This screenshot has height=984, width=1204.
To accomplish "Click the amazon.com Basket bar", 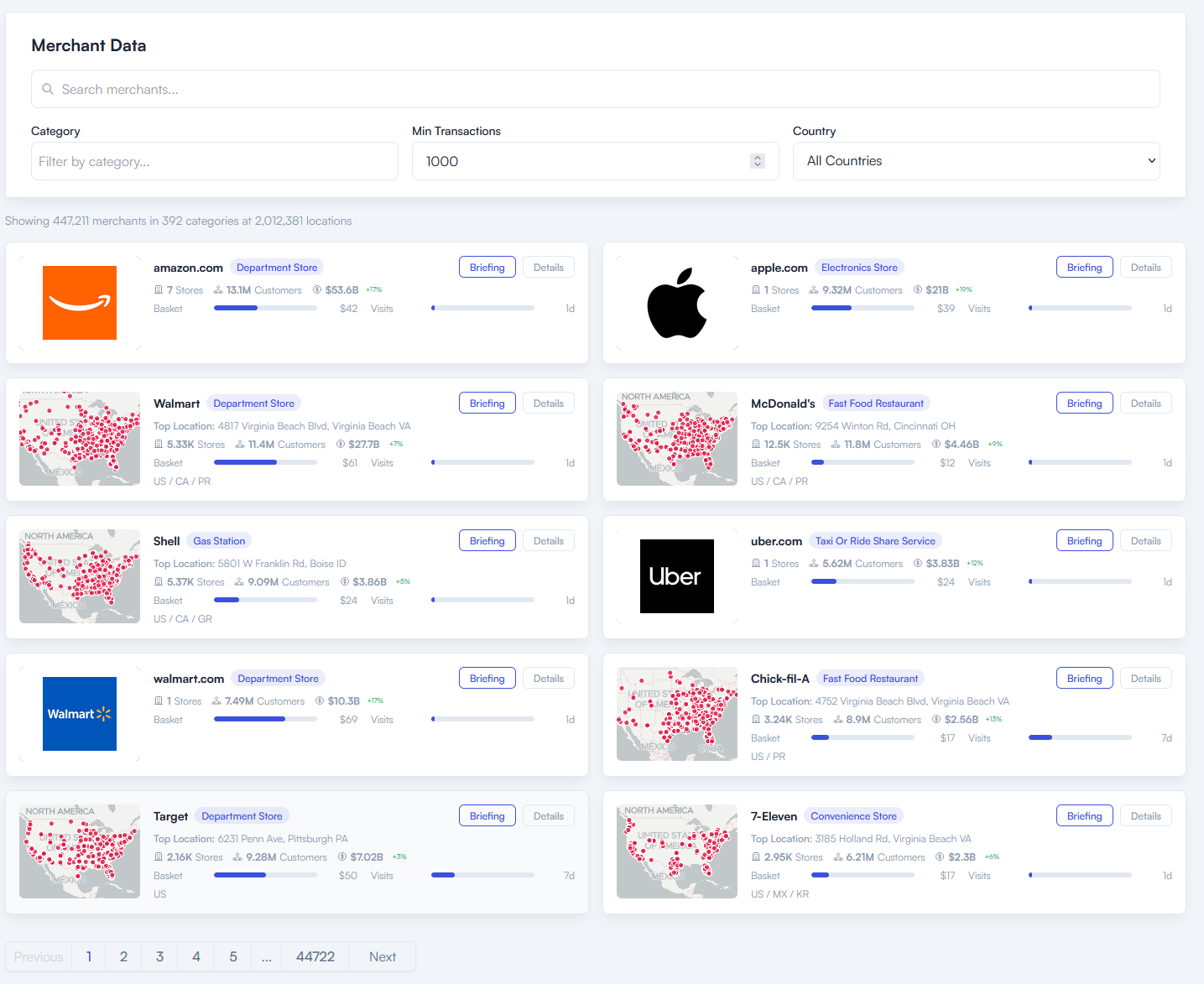I will point(265,308).
